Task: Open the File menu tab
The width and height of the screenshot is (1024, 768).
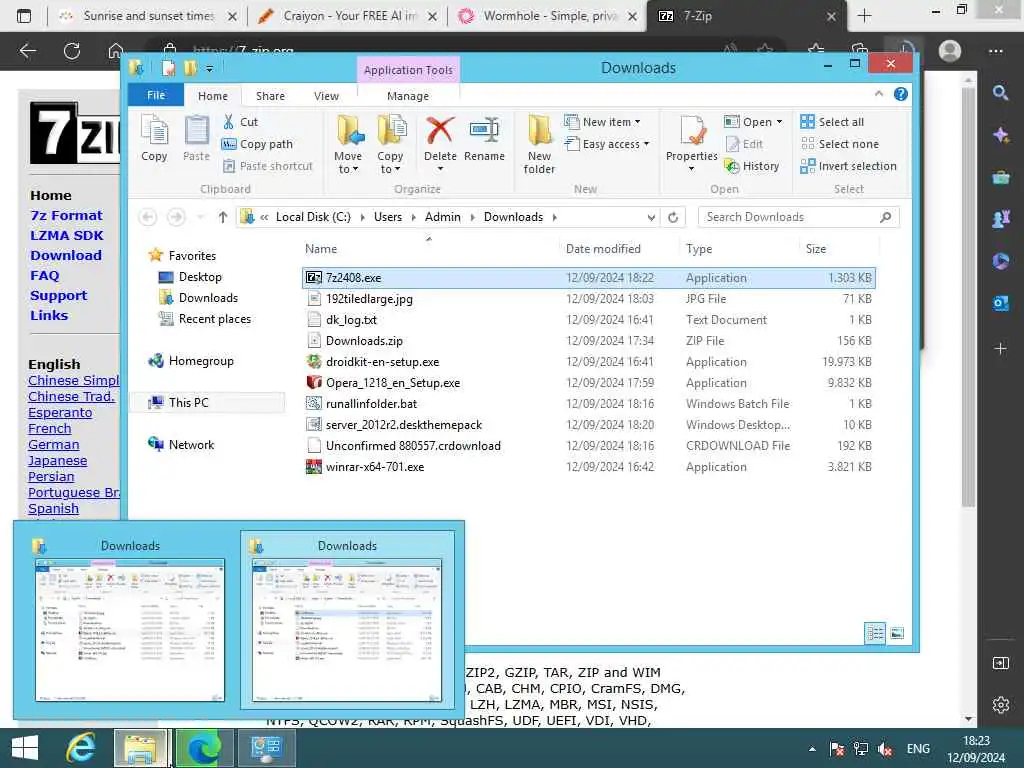Action: click(156, 95)
